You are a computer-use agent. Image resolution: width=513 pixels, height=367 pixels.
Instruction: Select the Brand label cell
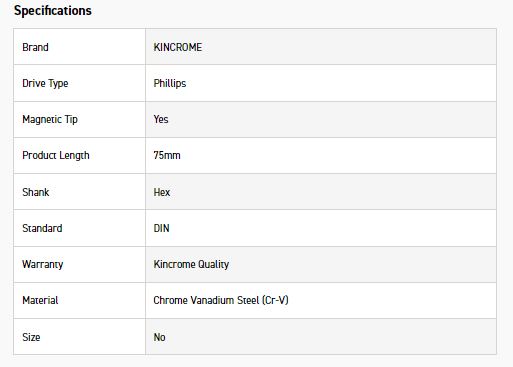(x=79, y=47)
